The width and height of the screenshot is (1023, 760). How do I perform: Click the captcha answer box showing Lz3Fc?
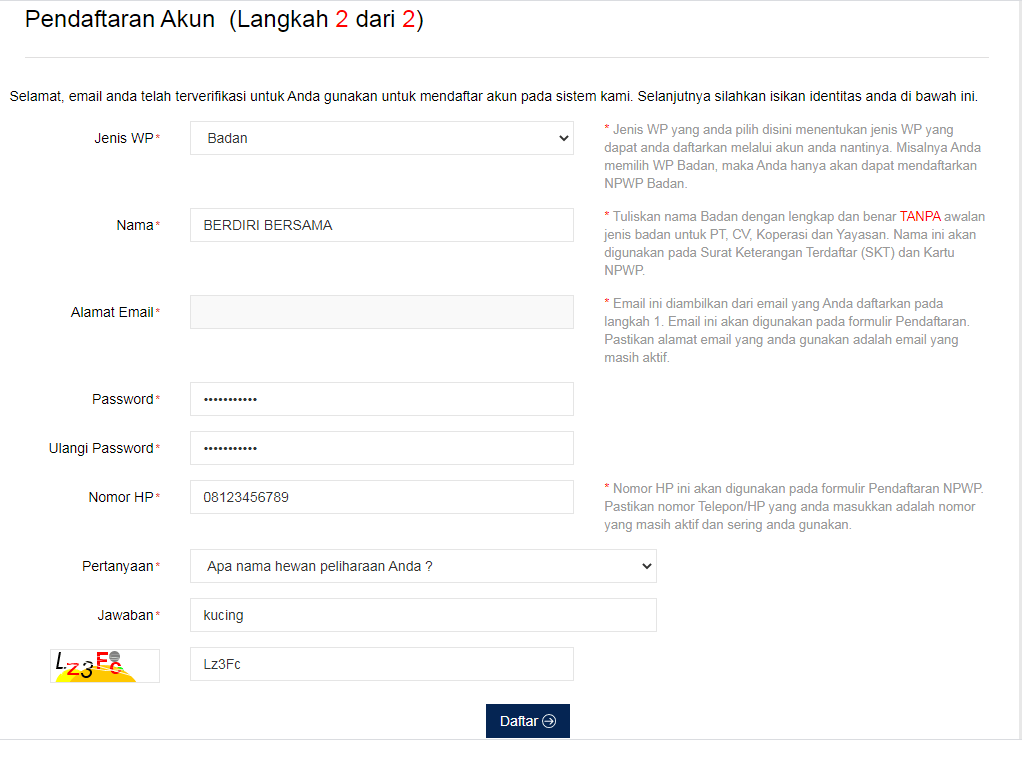point(380,663)
